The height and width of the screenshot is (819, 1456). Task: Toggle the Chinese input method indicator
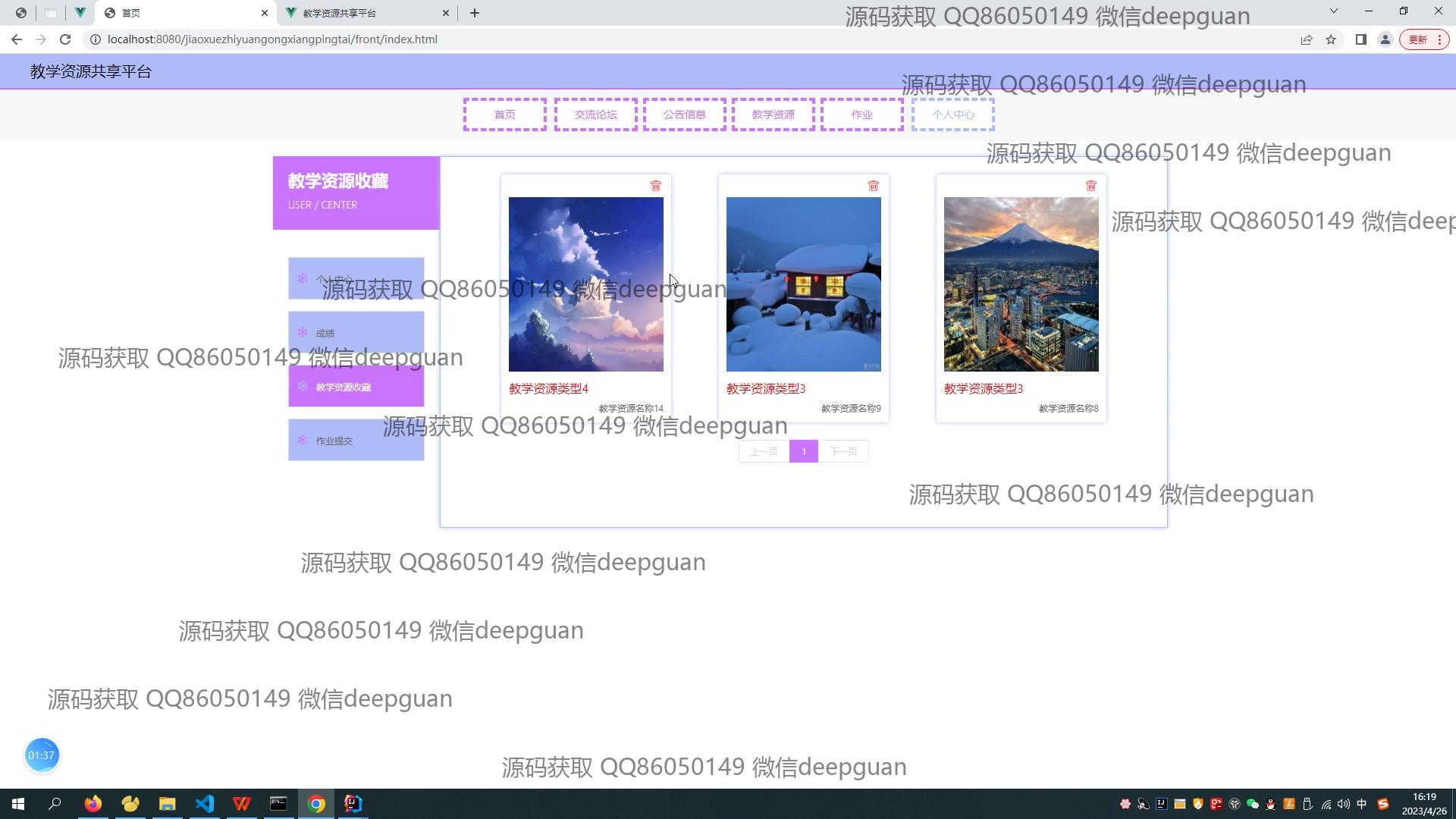1362,804
